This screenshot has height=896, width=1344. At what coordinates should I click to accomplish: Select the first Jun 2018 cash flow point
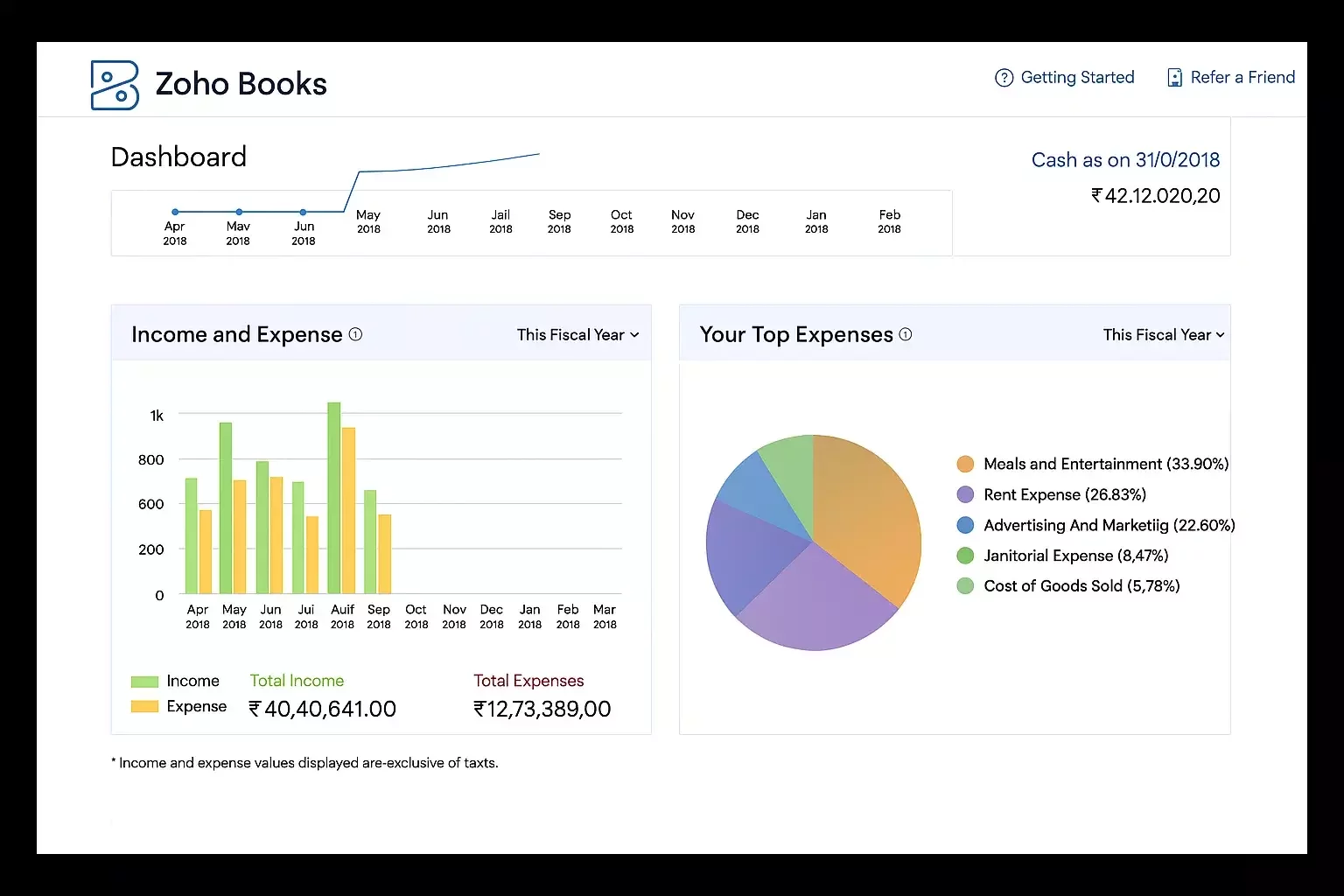303,212
